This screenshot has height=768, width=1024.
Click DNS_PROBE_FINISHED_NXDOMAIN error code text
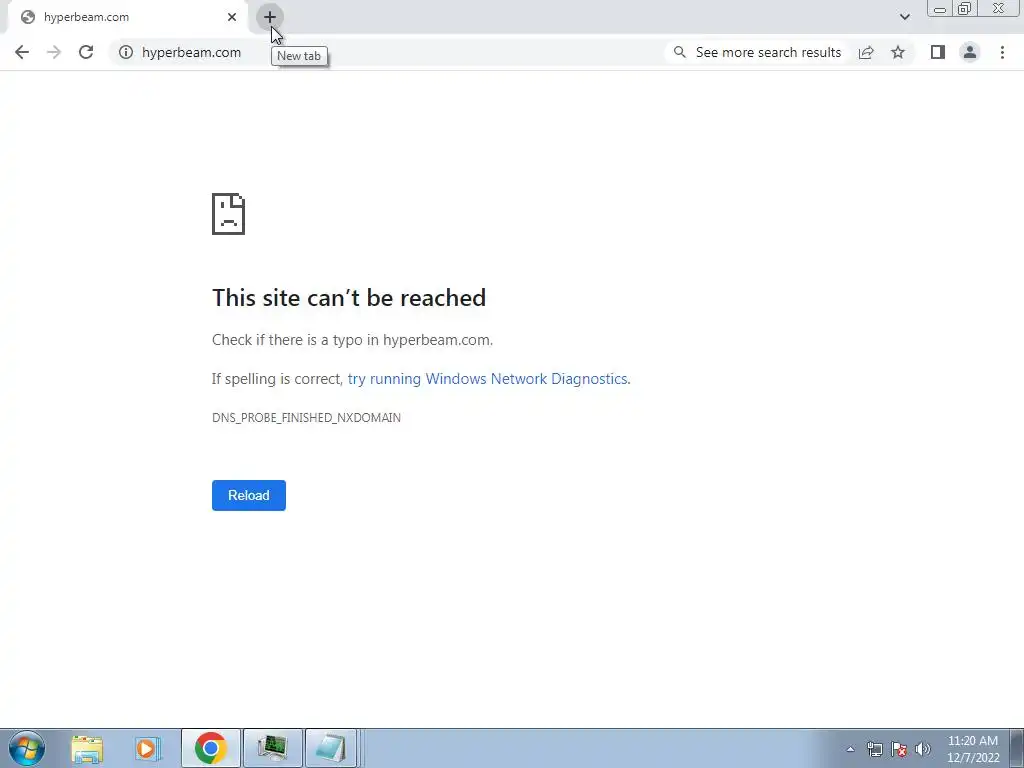point(306,418)
